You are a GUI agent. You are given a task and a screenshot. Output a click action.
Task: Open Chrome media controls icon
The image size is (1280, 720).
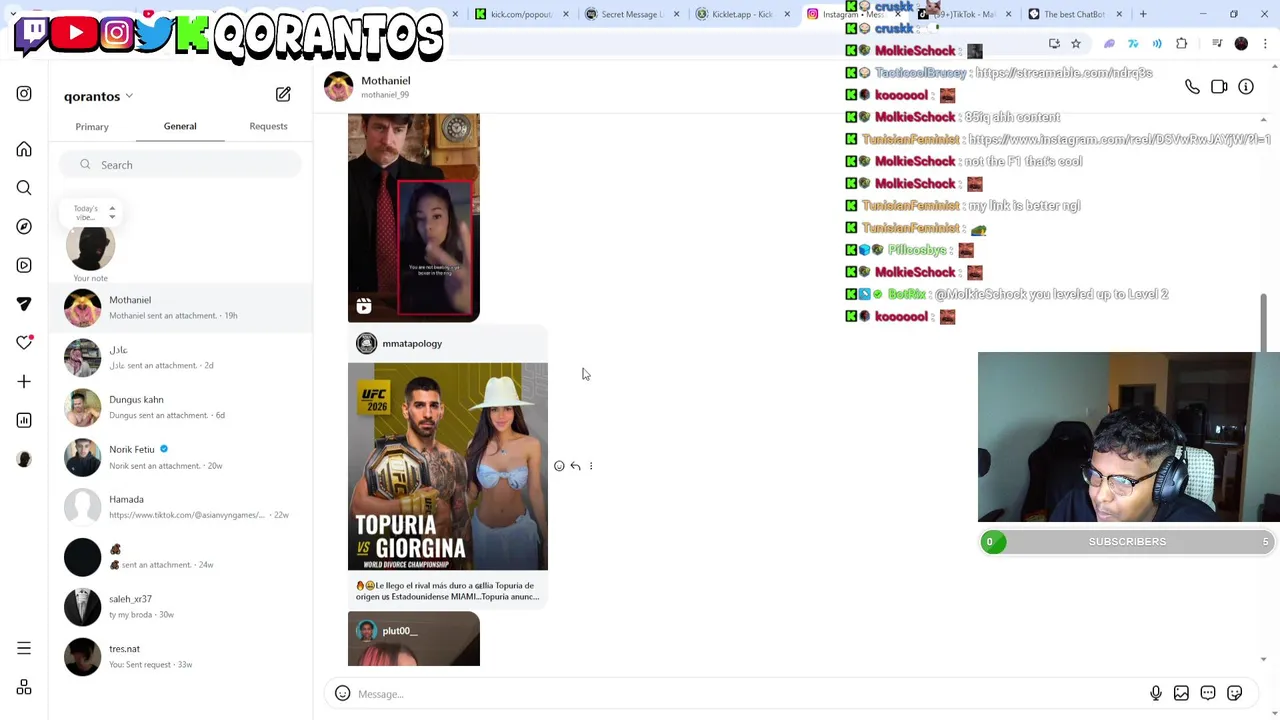tap(1217, 44)
